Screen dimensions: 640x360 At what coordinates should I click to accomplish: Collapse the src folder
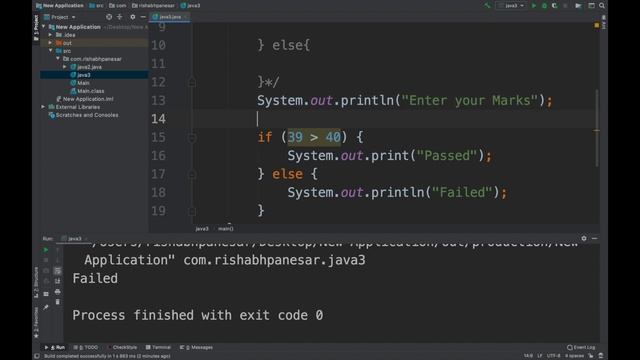pos(51,51)
